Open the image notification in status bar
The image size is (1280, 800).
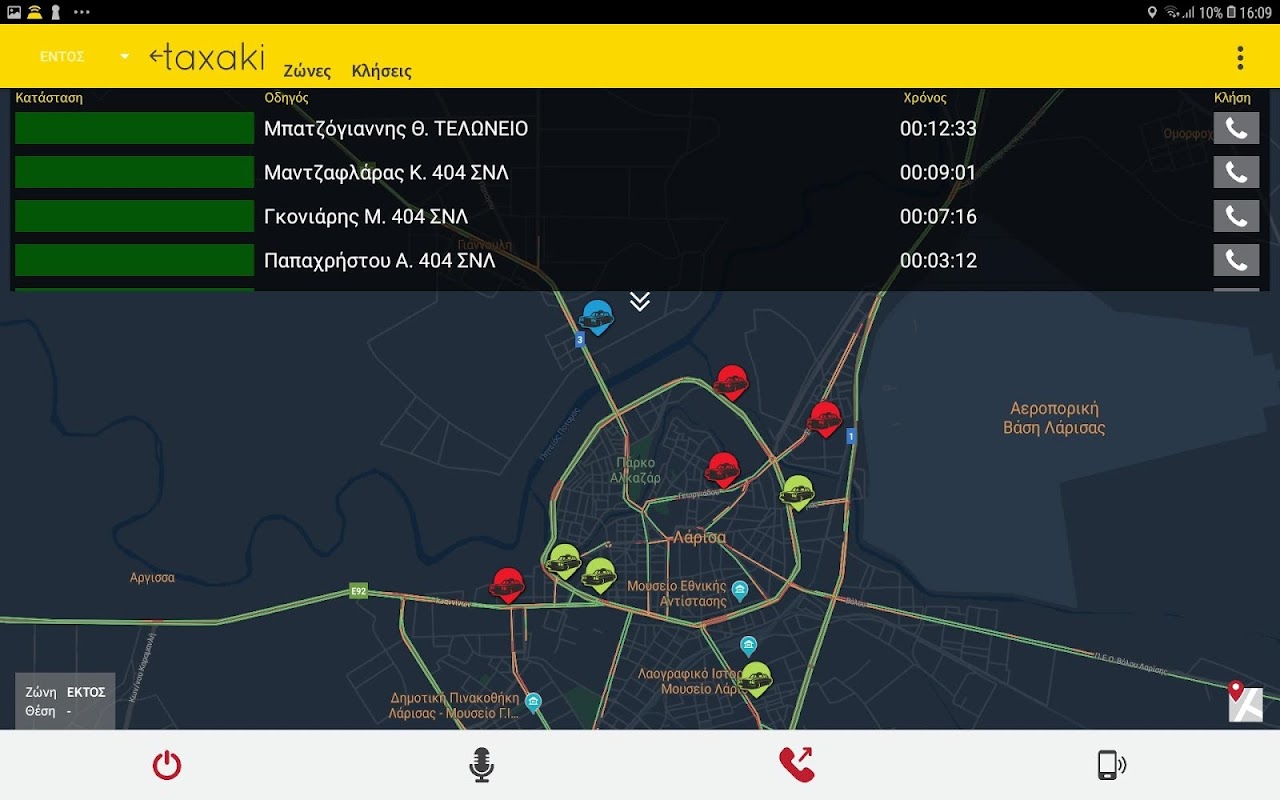coord(14,12)
